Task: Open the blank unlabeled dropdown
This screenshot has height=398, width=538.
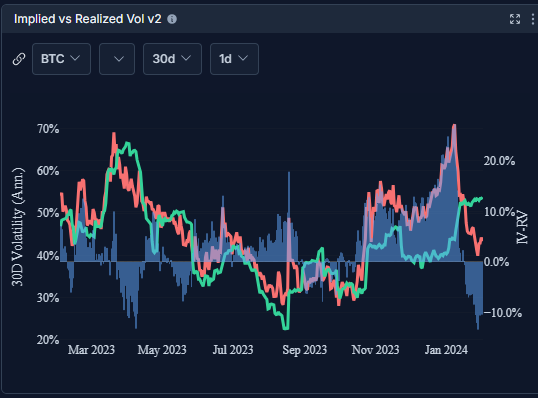Action: click(x=117, y=59)
